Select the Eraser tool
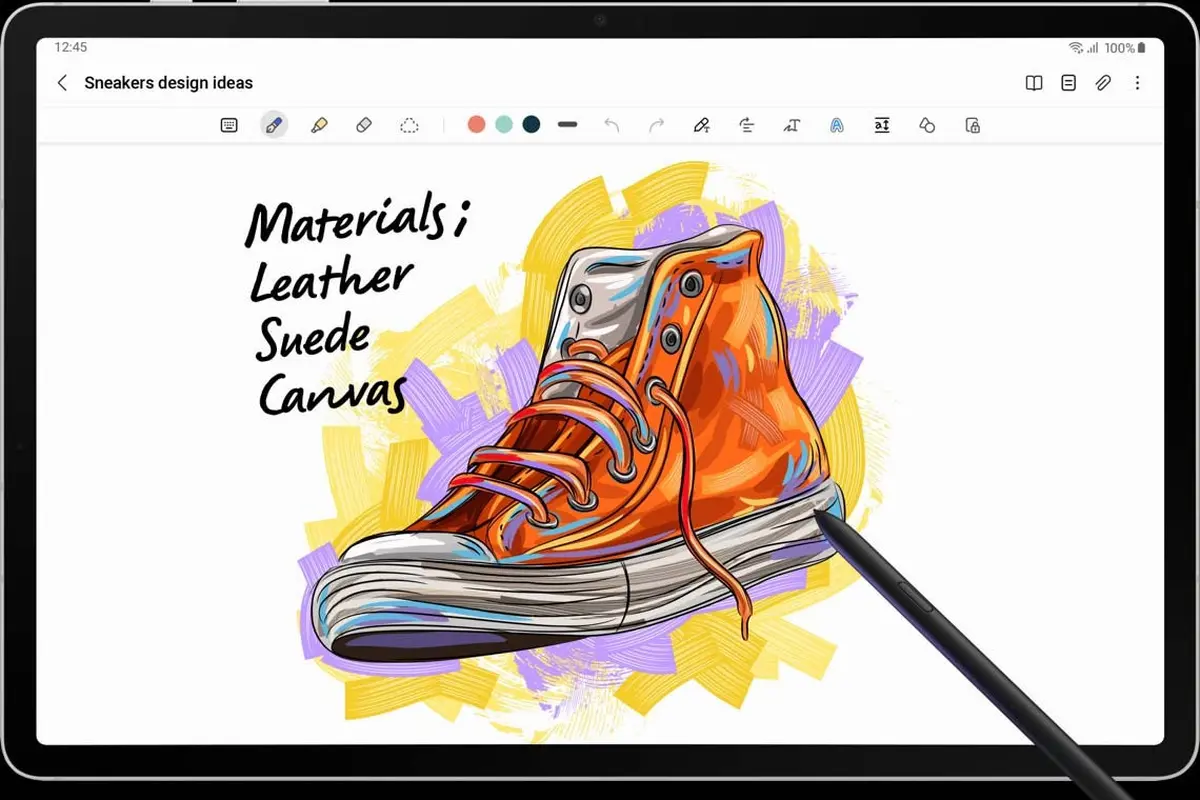This screenshot has height=800, width=1200. 364,125
